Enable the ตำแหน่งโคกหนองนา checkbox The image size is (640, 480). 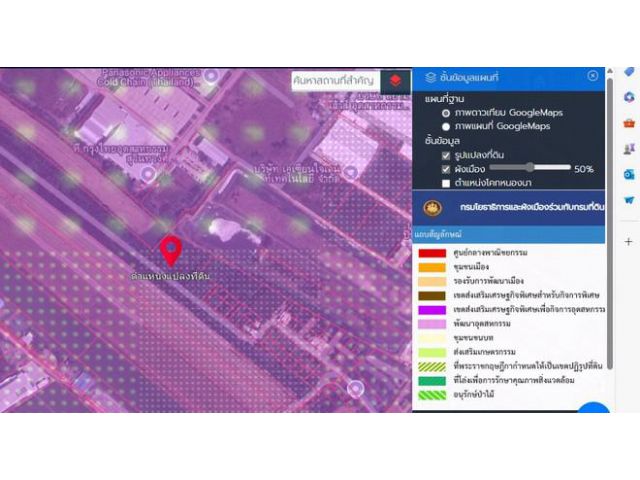(x=446, y=183)
